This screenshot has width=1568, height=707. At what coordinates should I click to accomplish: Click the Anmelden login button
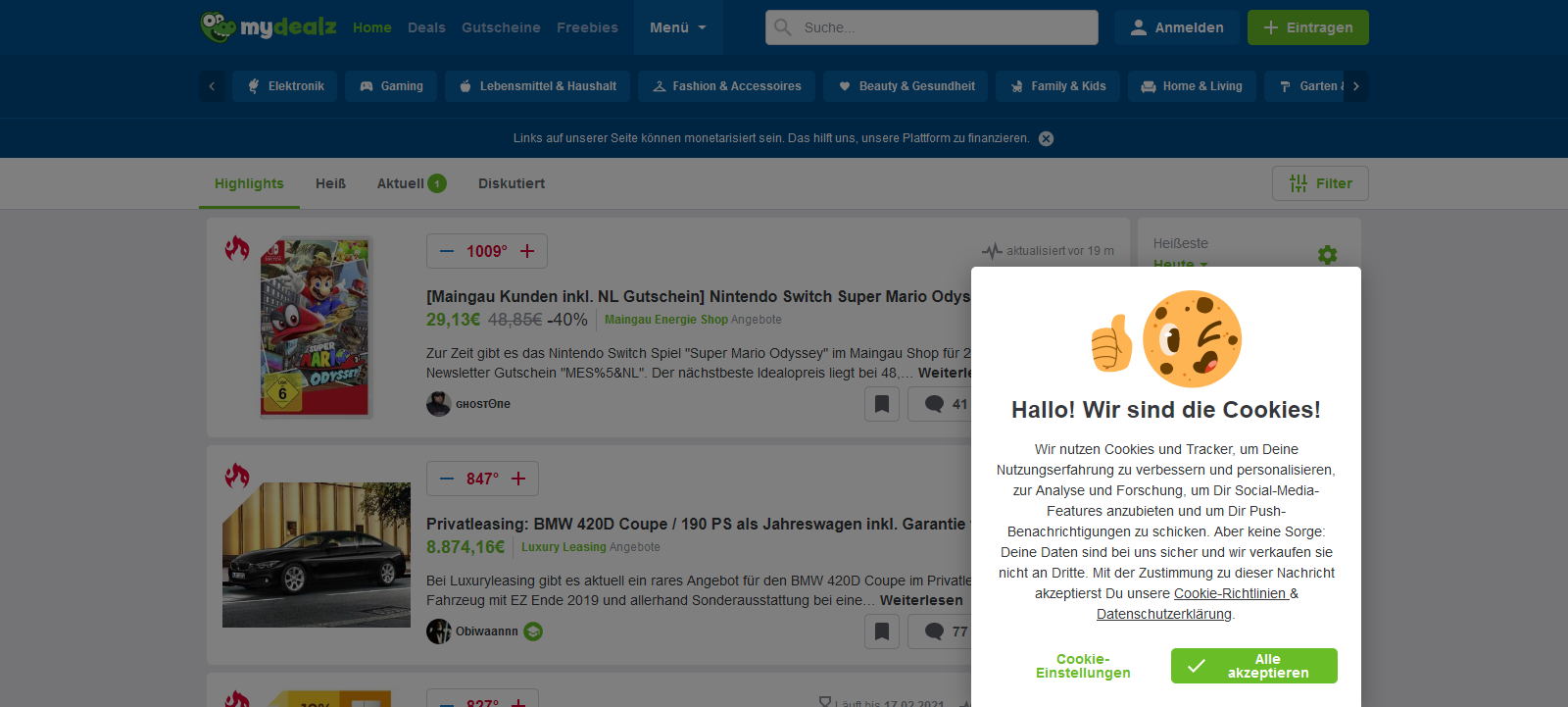pos(1176,27)
